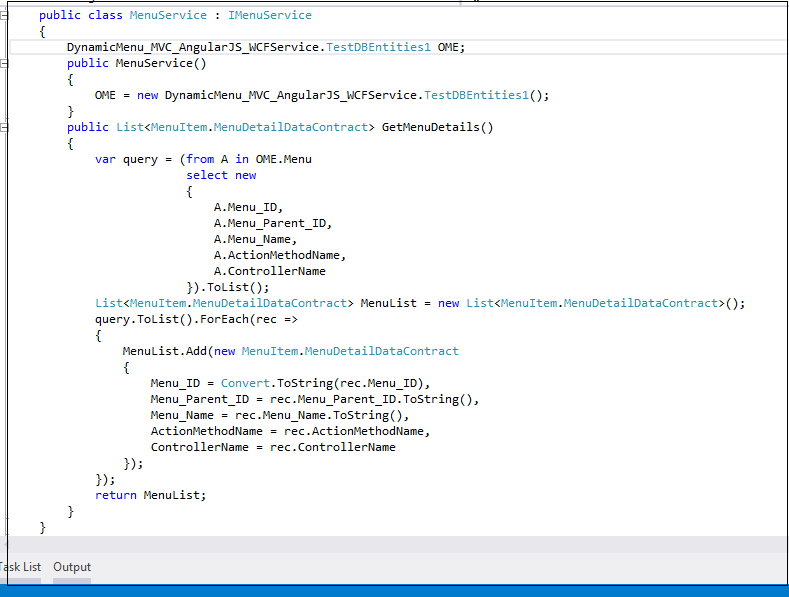The height and width of the screenshot is (597, 789).
Task: Click the A.Menu_Parent_ID, line
Action: 273,223
